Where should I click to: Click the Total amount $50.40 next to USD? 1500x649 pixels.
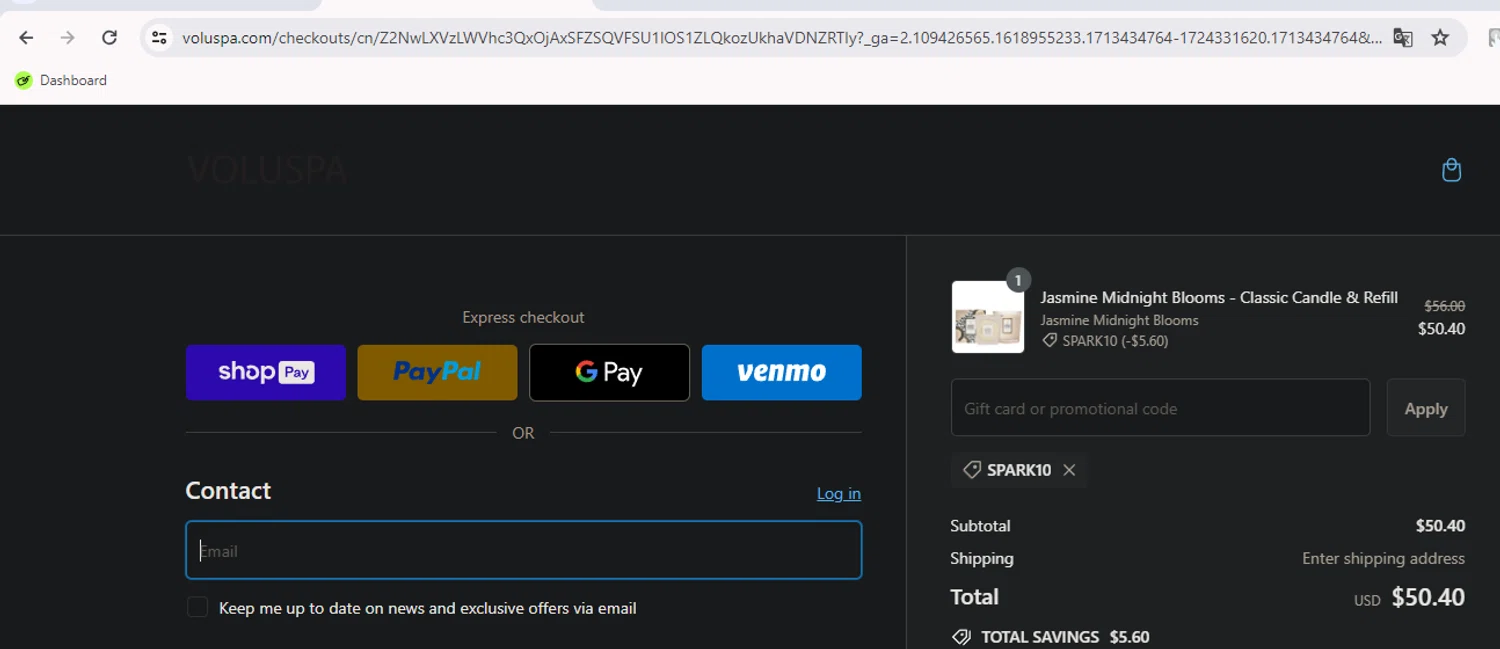1428,597
